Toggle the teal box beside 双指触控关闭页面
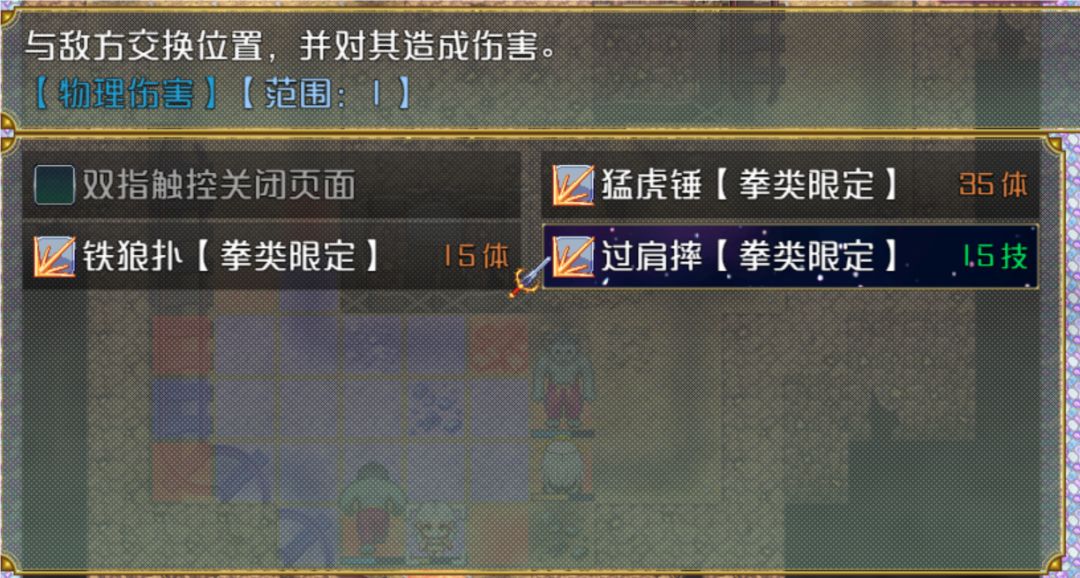 (x=54, y=185)
